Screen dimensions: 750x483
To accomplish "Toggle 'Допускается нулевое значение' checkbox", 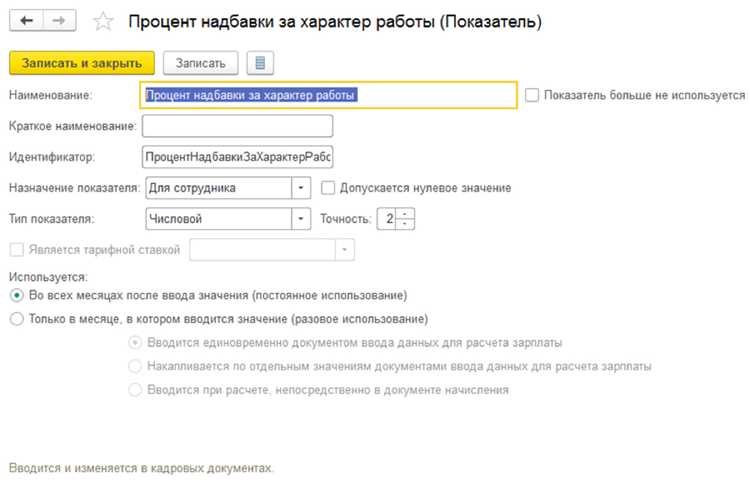I will point(328,188).
